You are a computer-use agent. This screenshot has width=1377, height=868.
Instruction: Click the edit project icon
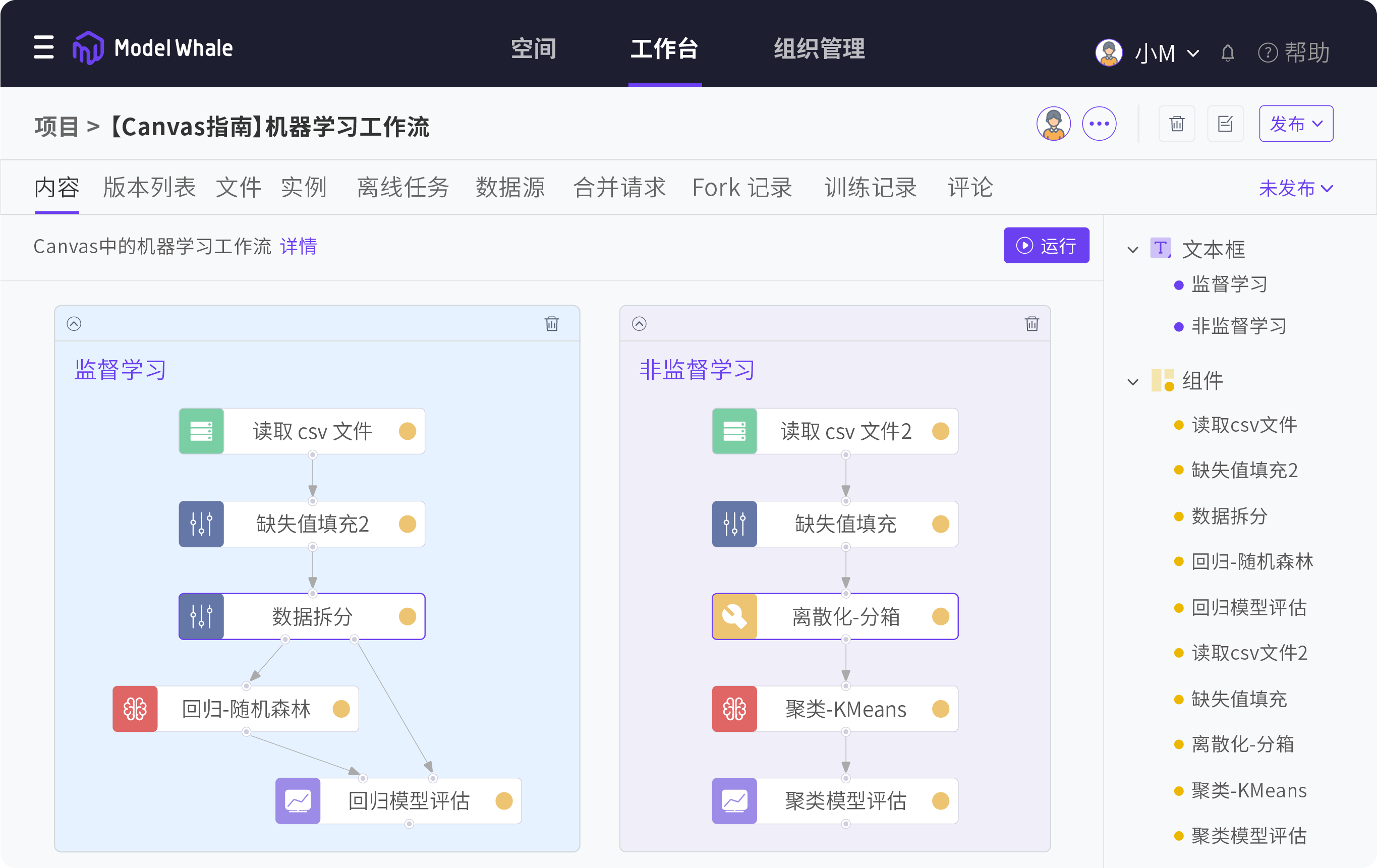point(1225,124)
